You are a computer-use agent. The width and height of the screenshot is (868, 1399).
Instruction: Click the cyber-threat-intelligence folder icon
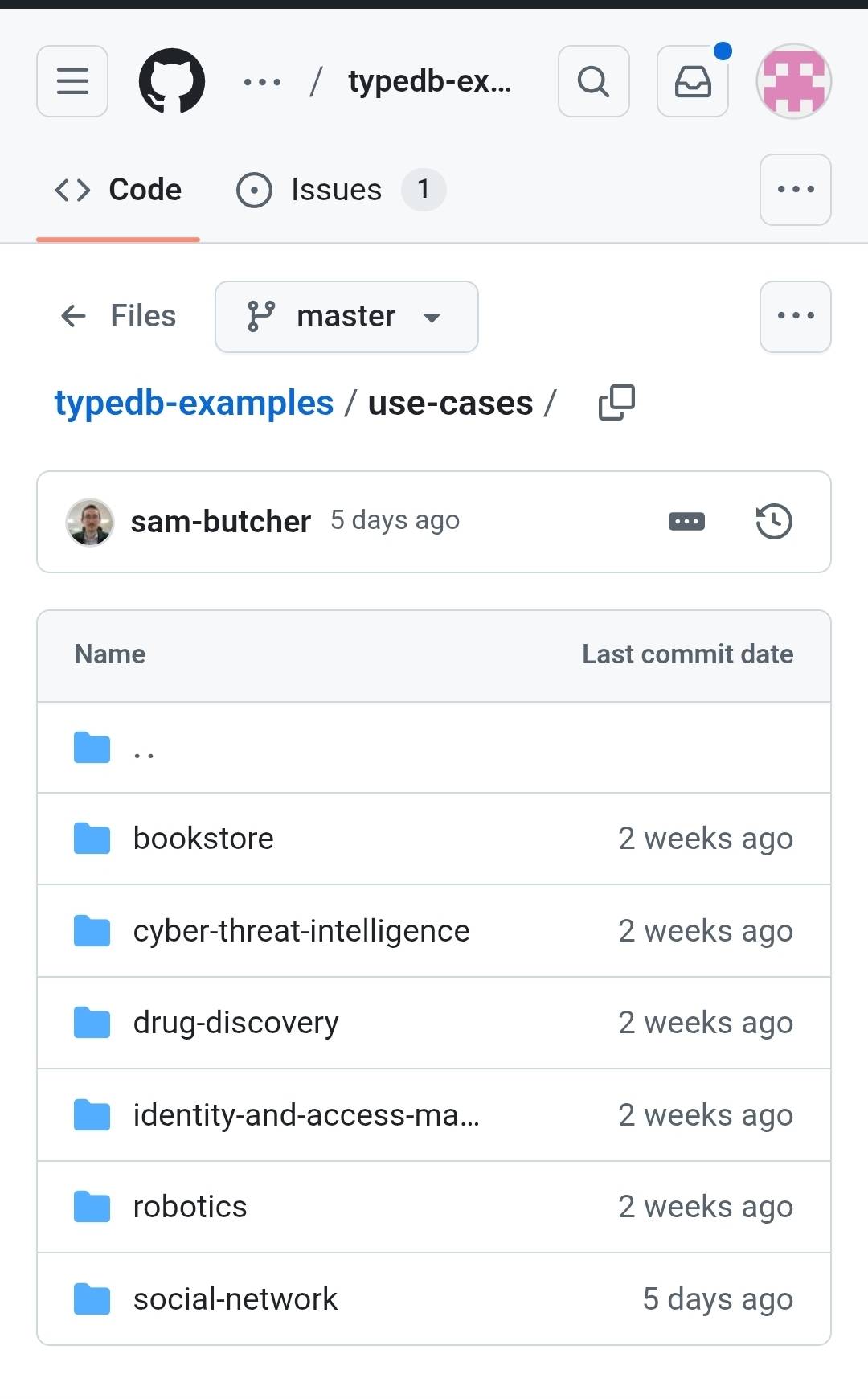[x=92, y=931]
